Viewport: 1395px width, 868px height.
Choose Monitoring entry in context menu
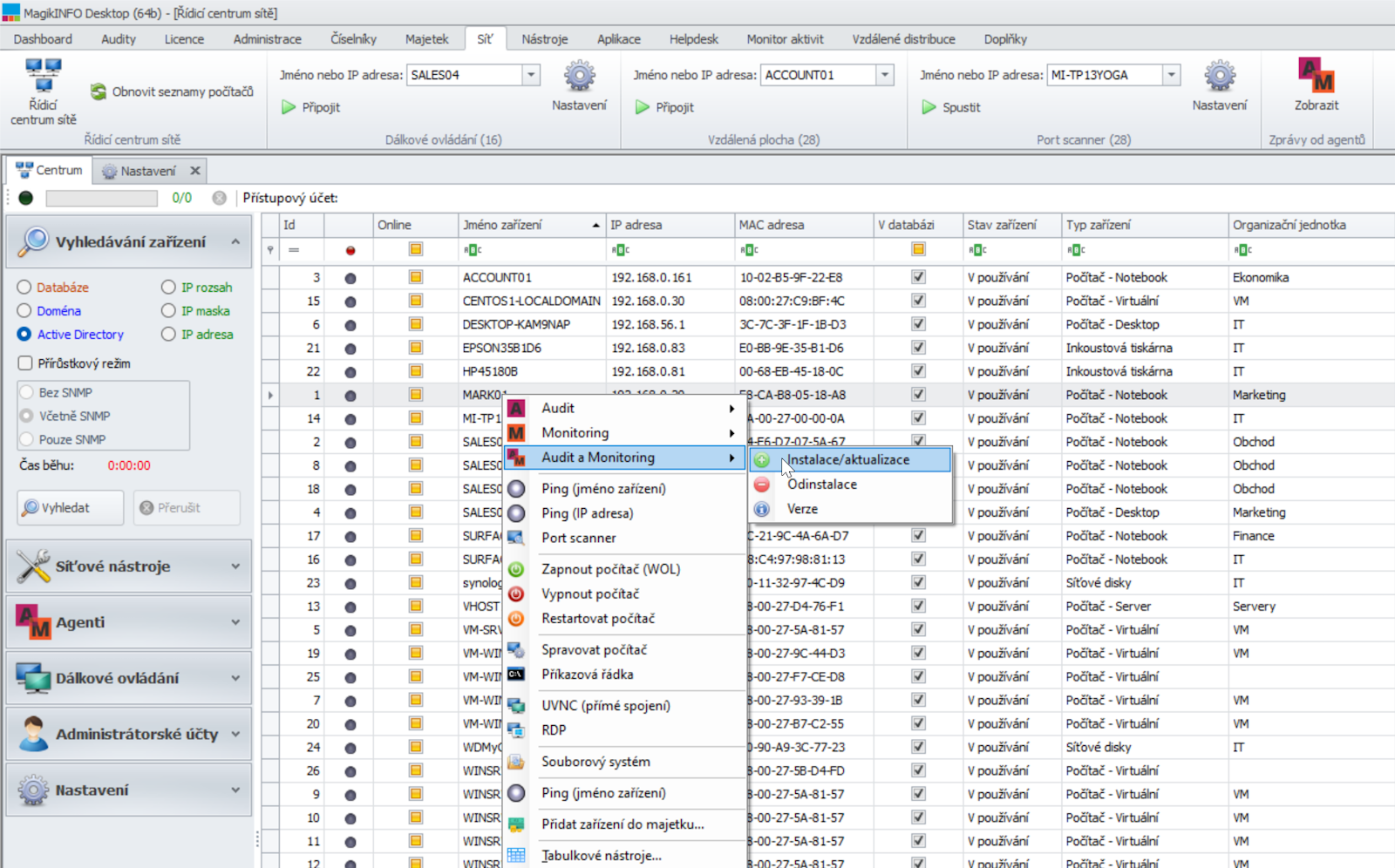(x=625, y=432)
